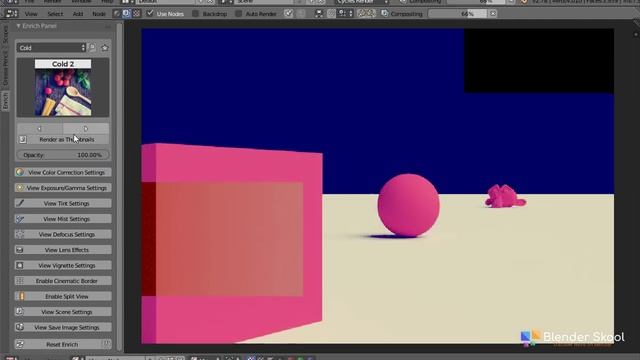Click the Enrich panel vertical scrollbar
Screen dimensions: 640x360
point(119,187)
